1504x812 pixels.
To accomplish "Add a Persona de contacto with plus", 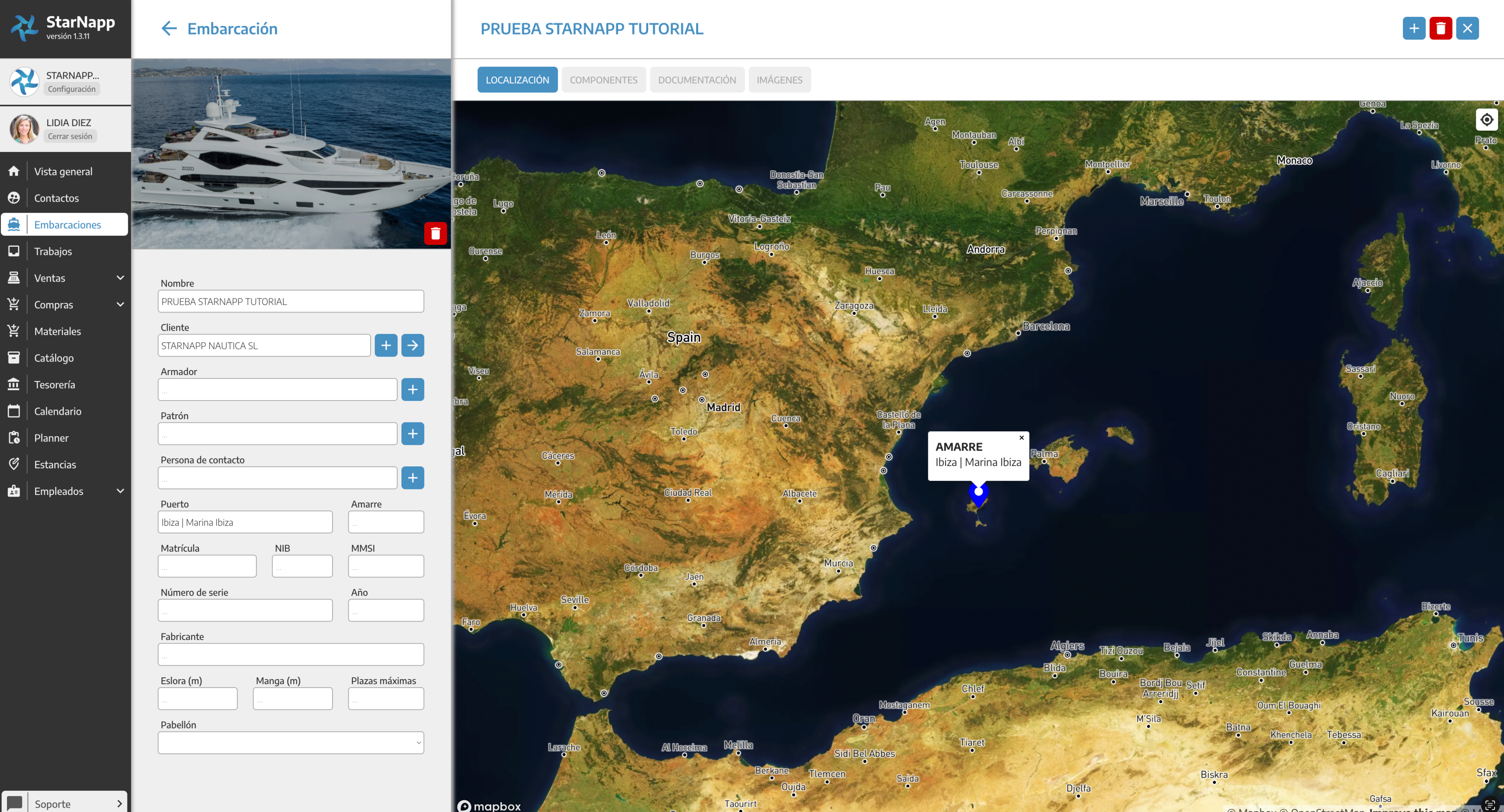I will coord(412,477).
